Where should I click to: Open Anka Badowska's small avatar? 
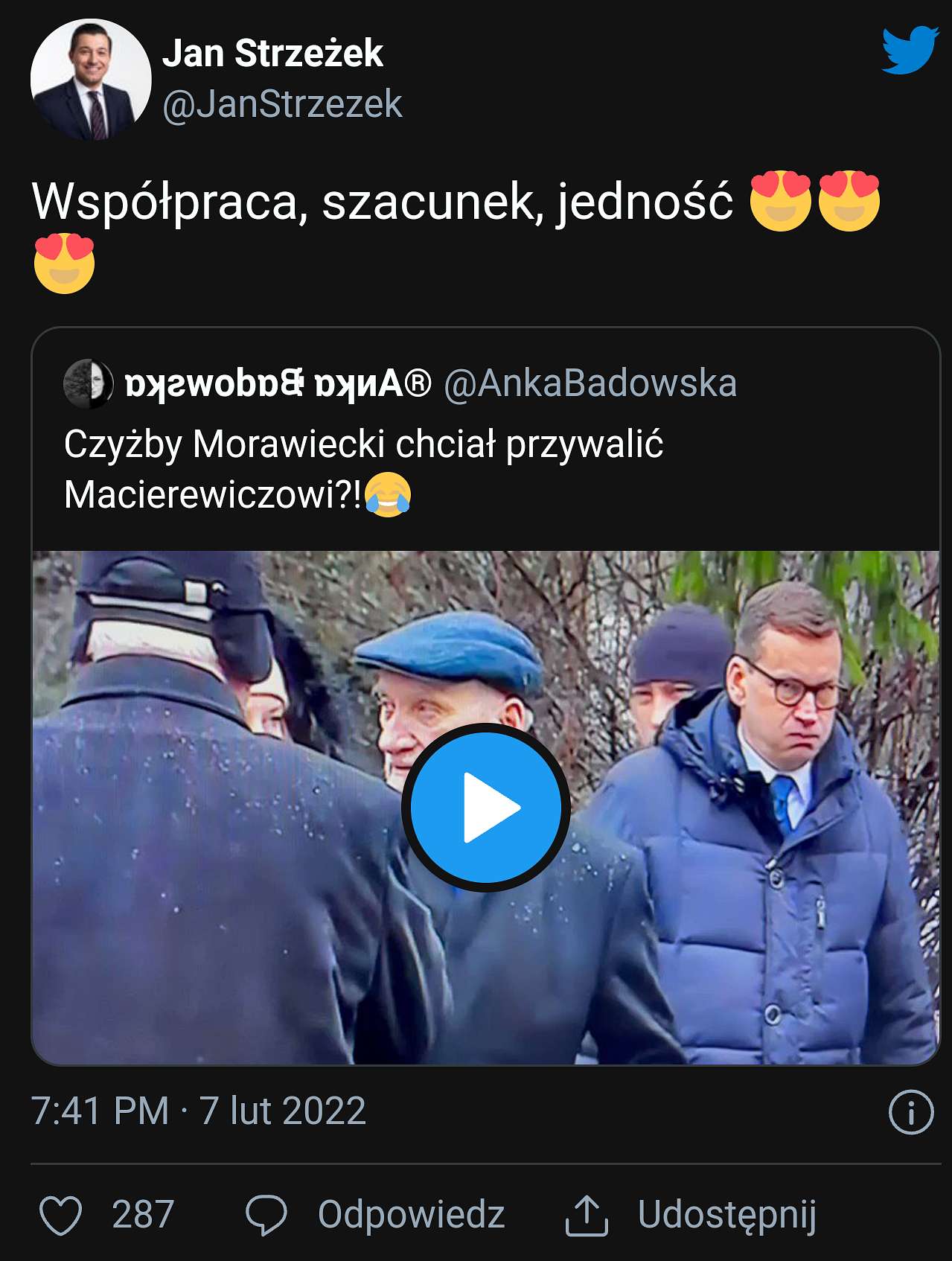pos(89,384)
